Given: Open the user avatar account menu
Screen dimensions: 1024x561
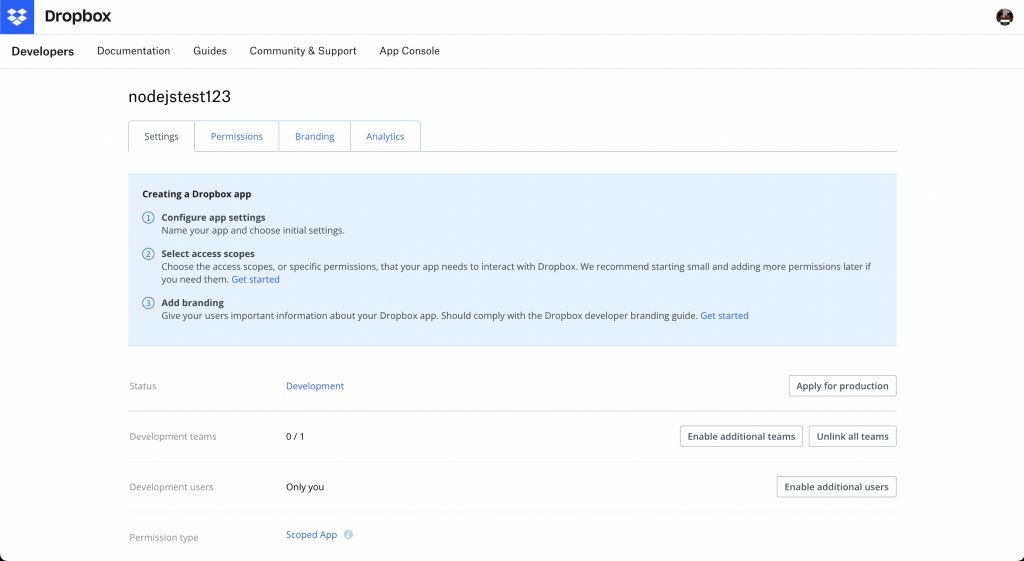Looking at the screenshot, I should point(1004,17).
